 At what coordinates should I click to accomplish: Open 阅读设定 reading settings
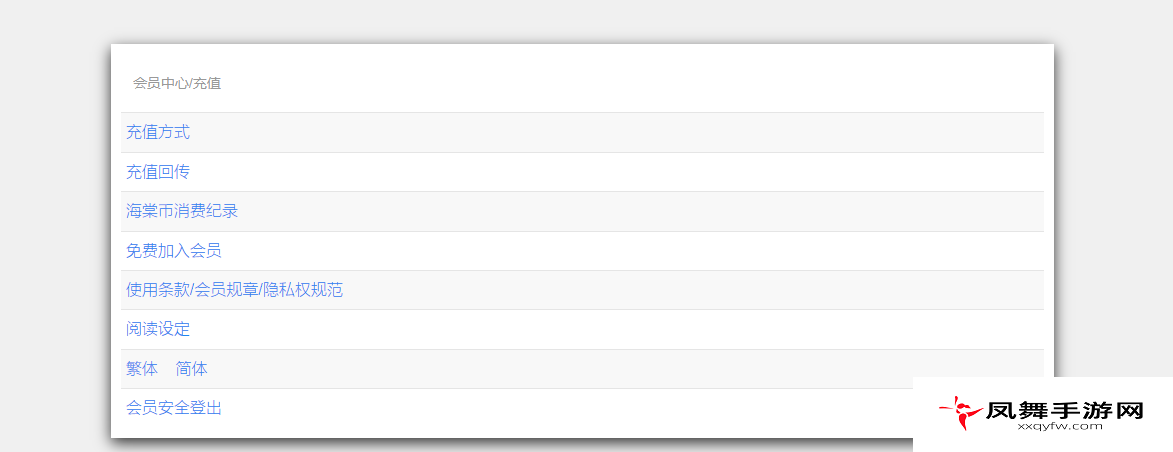[x=158, y=329]
